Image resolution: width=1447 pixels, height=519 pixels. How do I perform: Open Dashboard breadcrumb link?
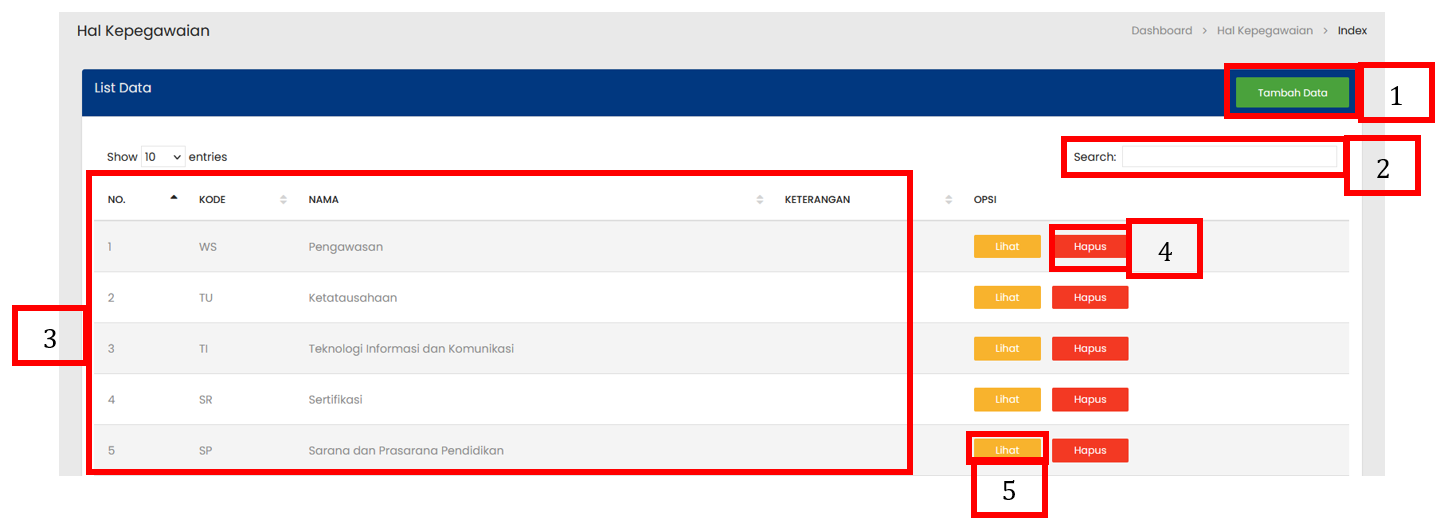click(x=1161, y=31)
